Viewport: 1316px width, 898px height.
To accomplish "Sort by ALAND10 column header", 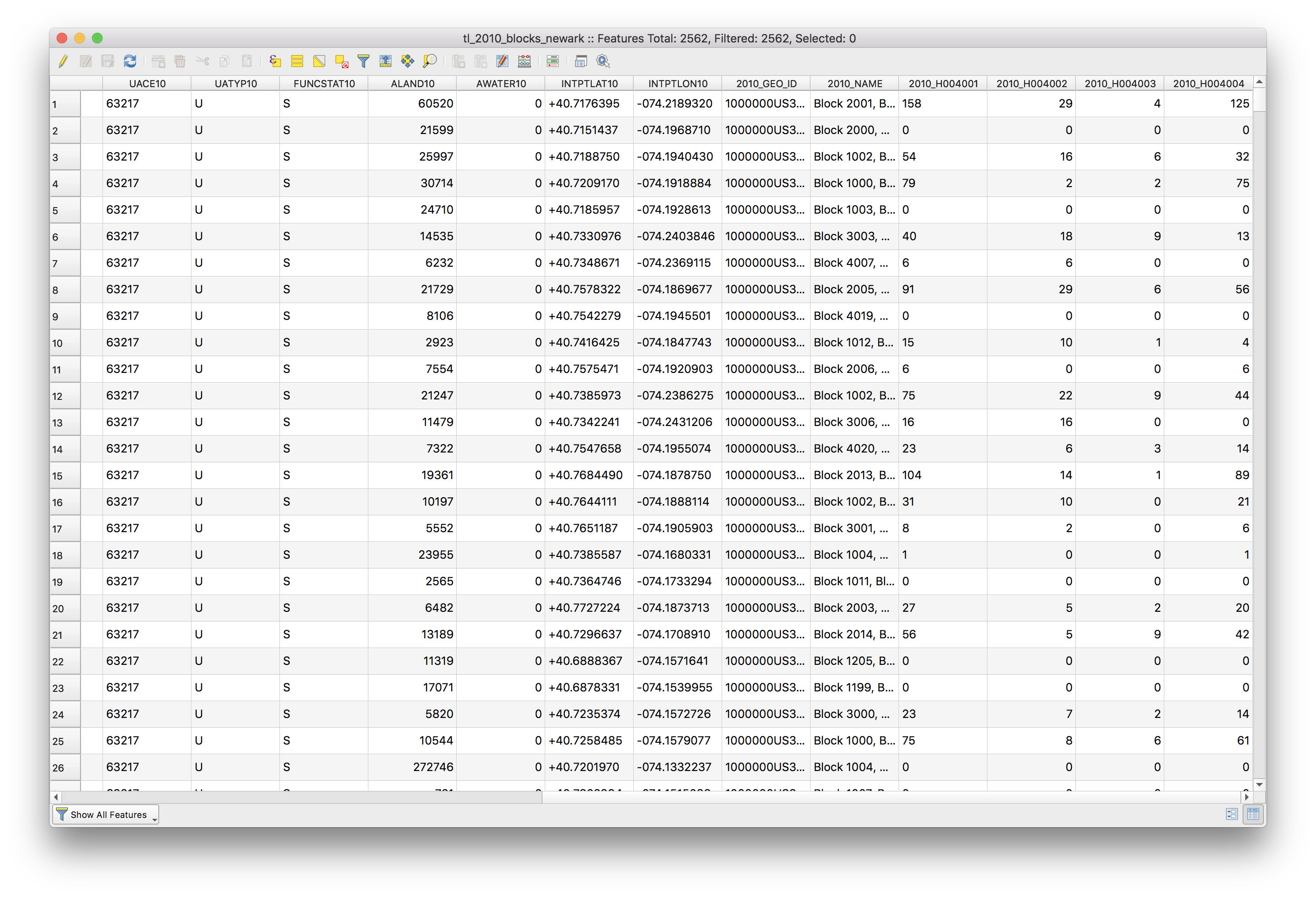I will click(412, 84).
